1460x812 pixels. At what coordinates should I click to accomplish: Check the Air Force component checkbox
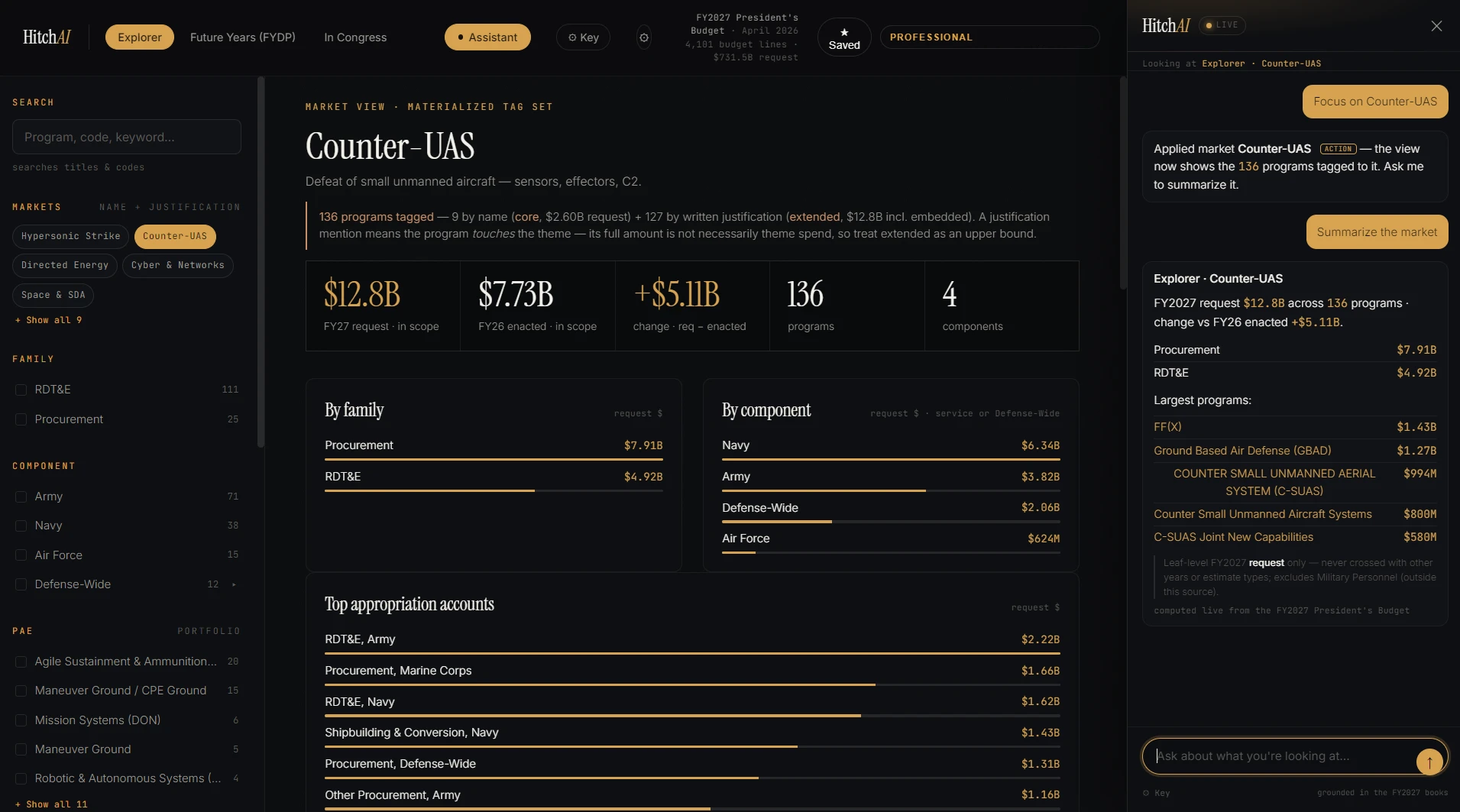[21, 555]
